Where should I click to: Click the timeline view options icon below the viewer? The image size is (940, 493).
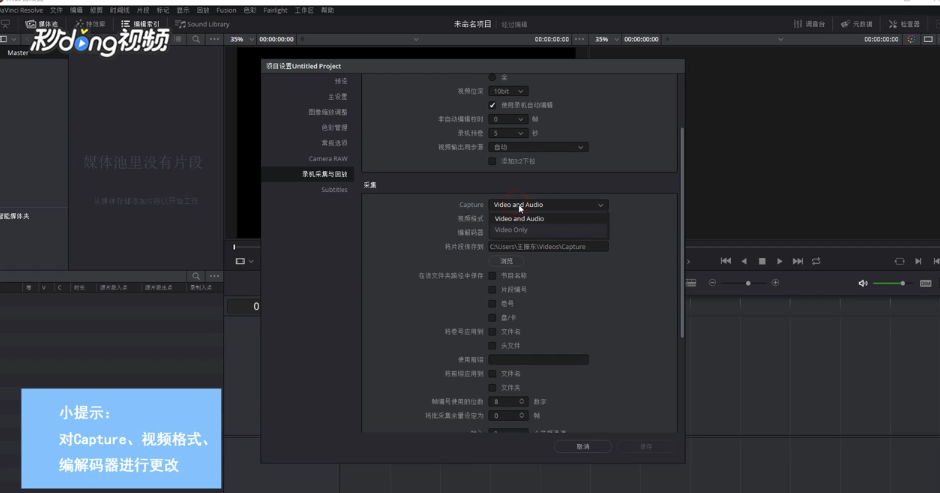coord(691,282)
